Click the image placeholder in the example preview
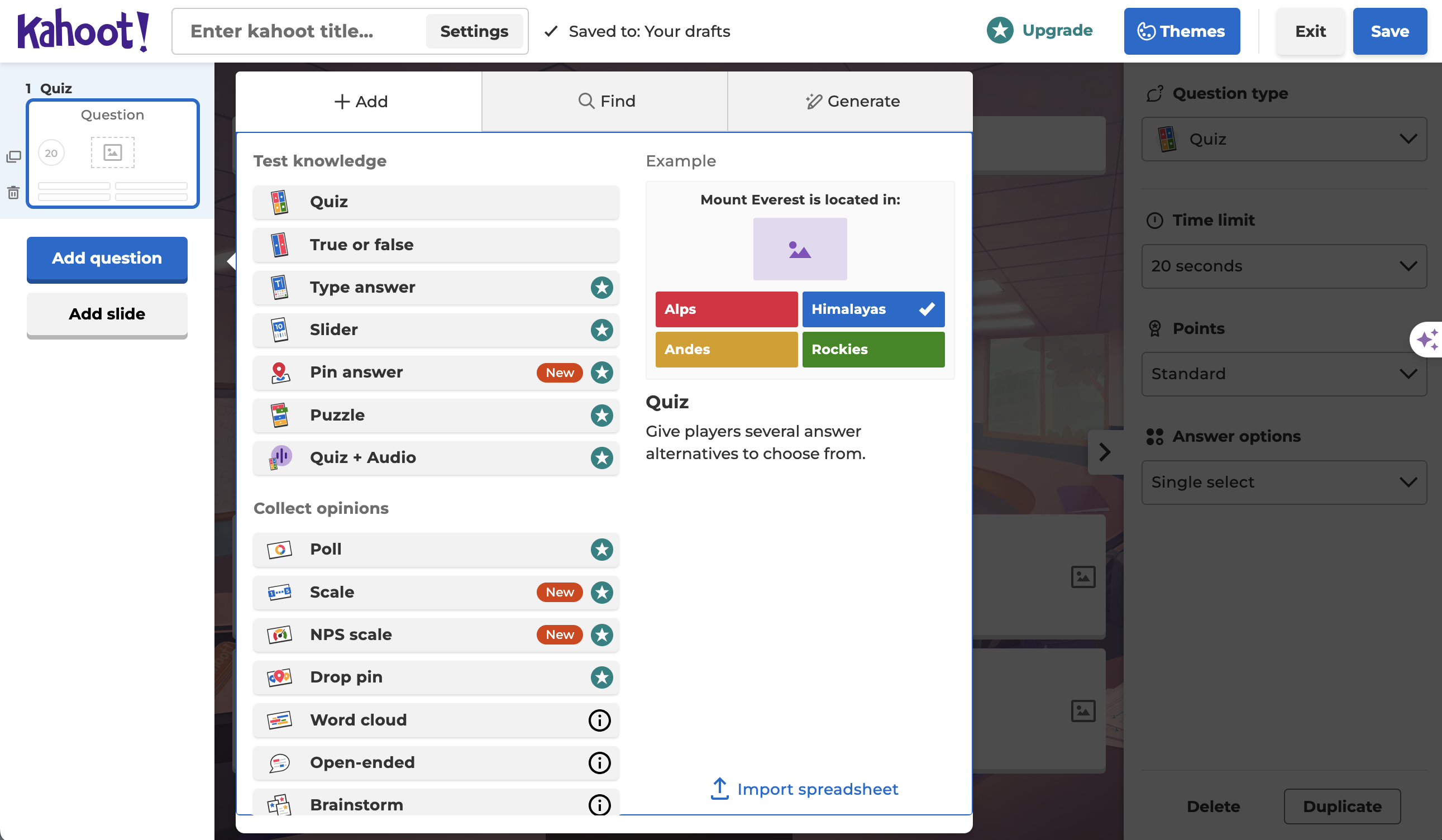Screen dimensions: 1442x840 (799, 249)
